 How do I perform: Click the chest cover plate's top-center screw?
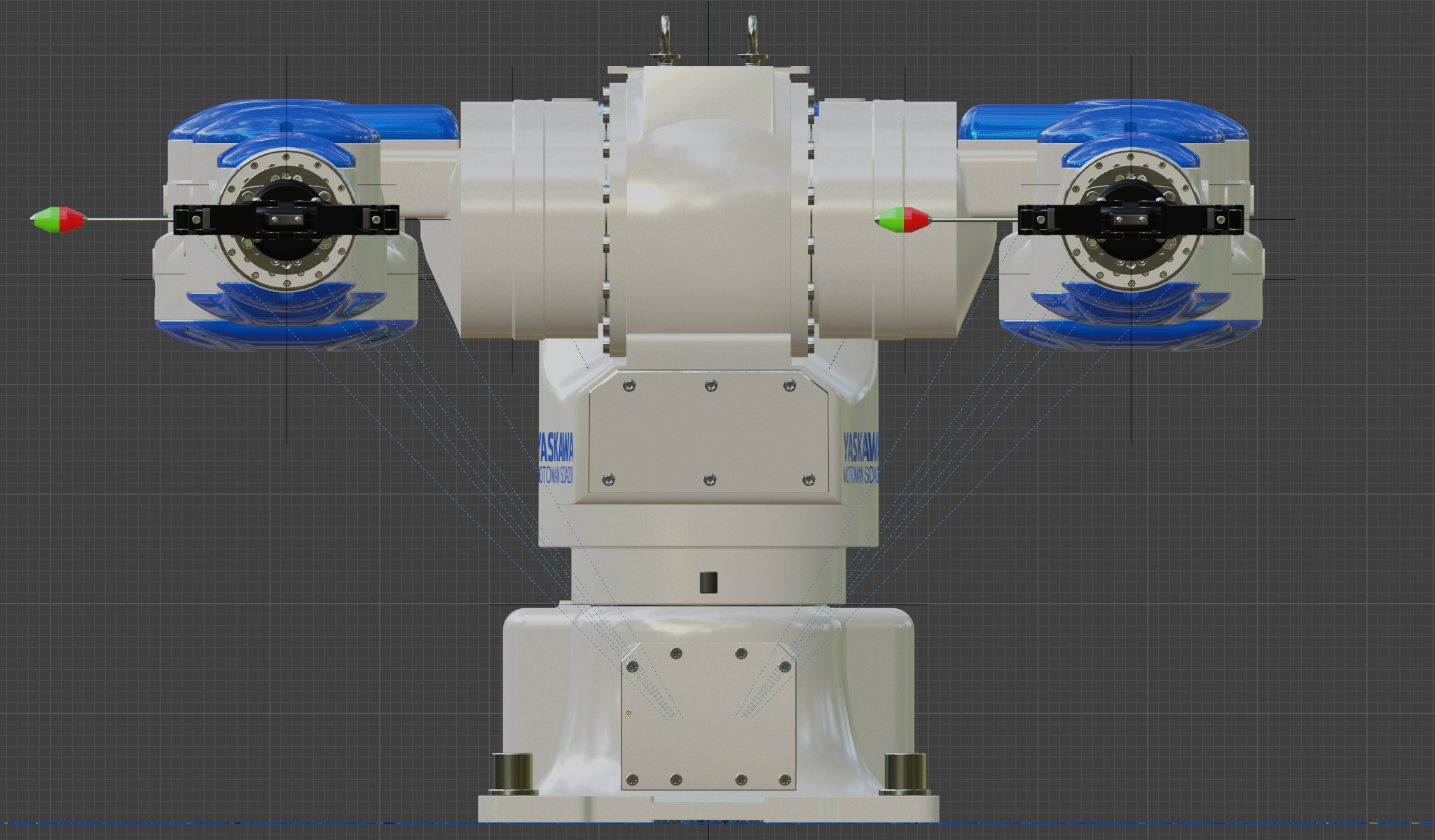[710, 385]
